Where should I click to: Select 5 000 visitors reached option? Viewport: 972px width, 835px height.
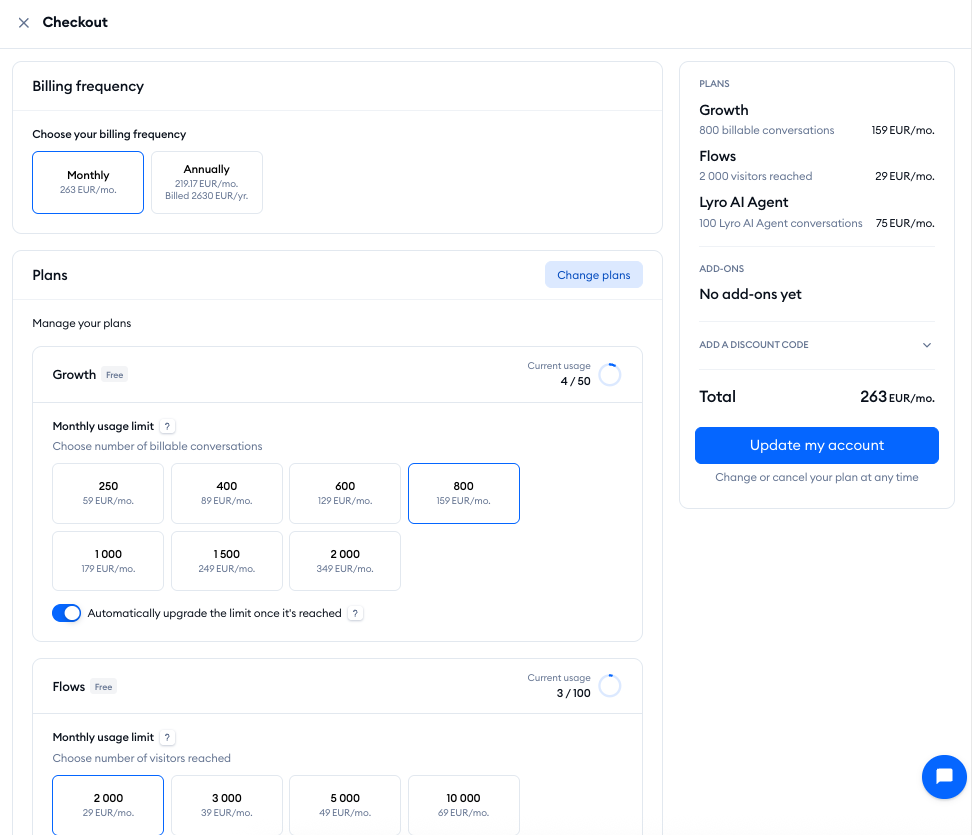(x=345, y=805)
